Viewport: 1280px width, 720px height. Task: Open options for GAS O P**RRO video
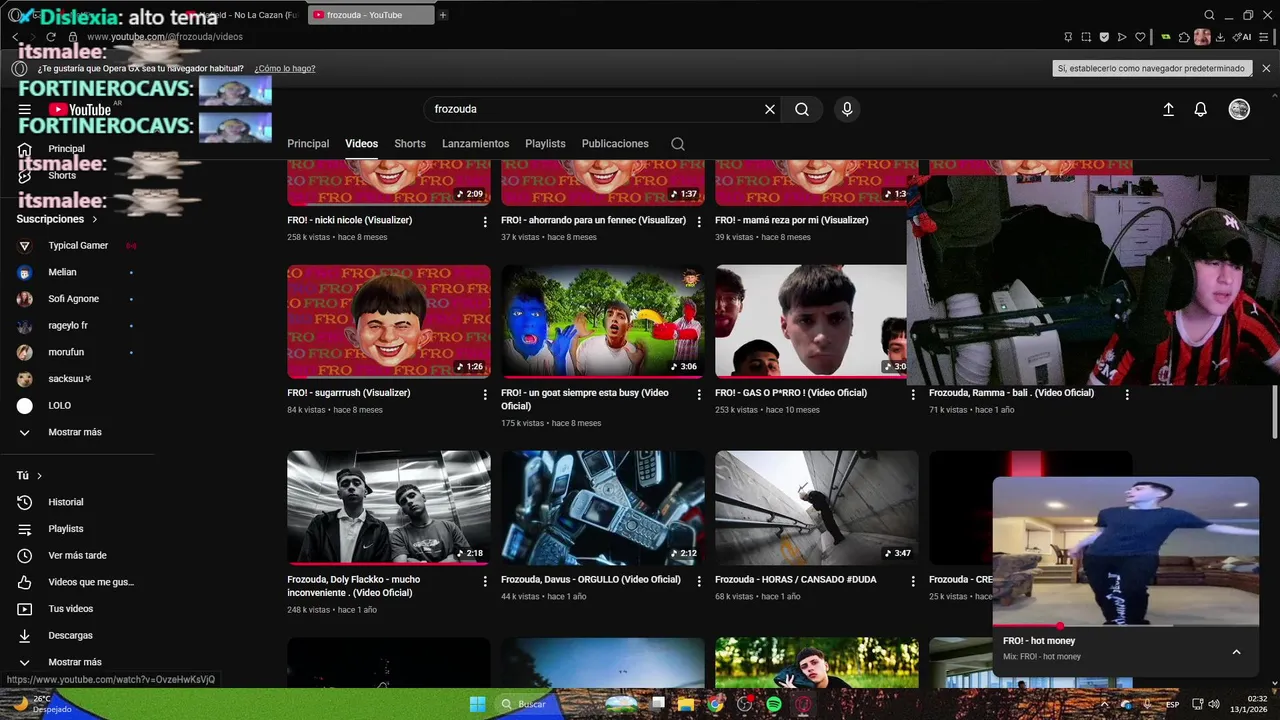tap(912, 394)
